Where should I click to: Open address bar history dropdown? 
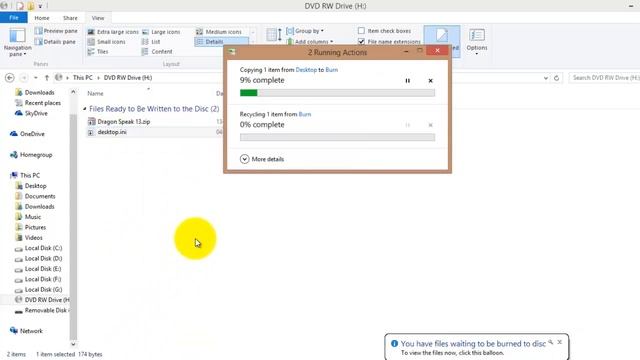click(546, 78)
